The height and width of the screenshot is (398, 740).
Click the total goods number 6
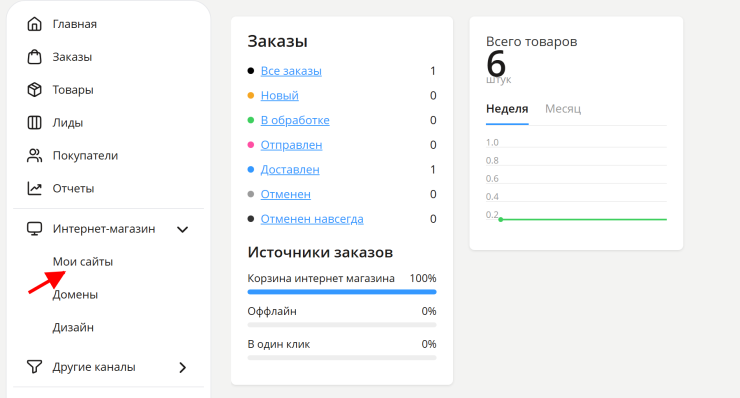pyautogui.click(x=496, y=64)
